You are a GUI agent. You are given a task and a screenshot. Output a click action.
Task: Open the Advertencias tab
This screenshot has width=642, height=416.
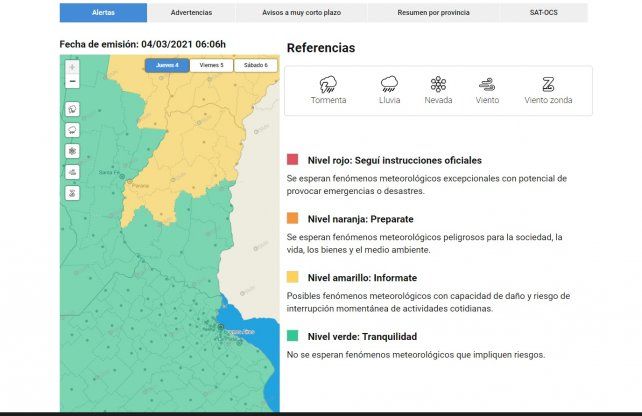pos(191,13)
